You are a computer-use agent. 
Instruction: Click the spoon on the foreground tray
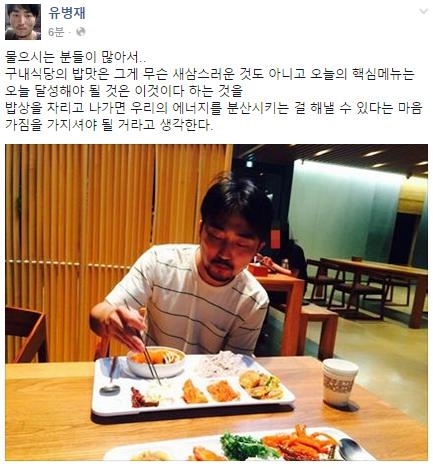(x=353, y=449)
